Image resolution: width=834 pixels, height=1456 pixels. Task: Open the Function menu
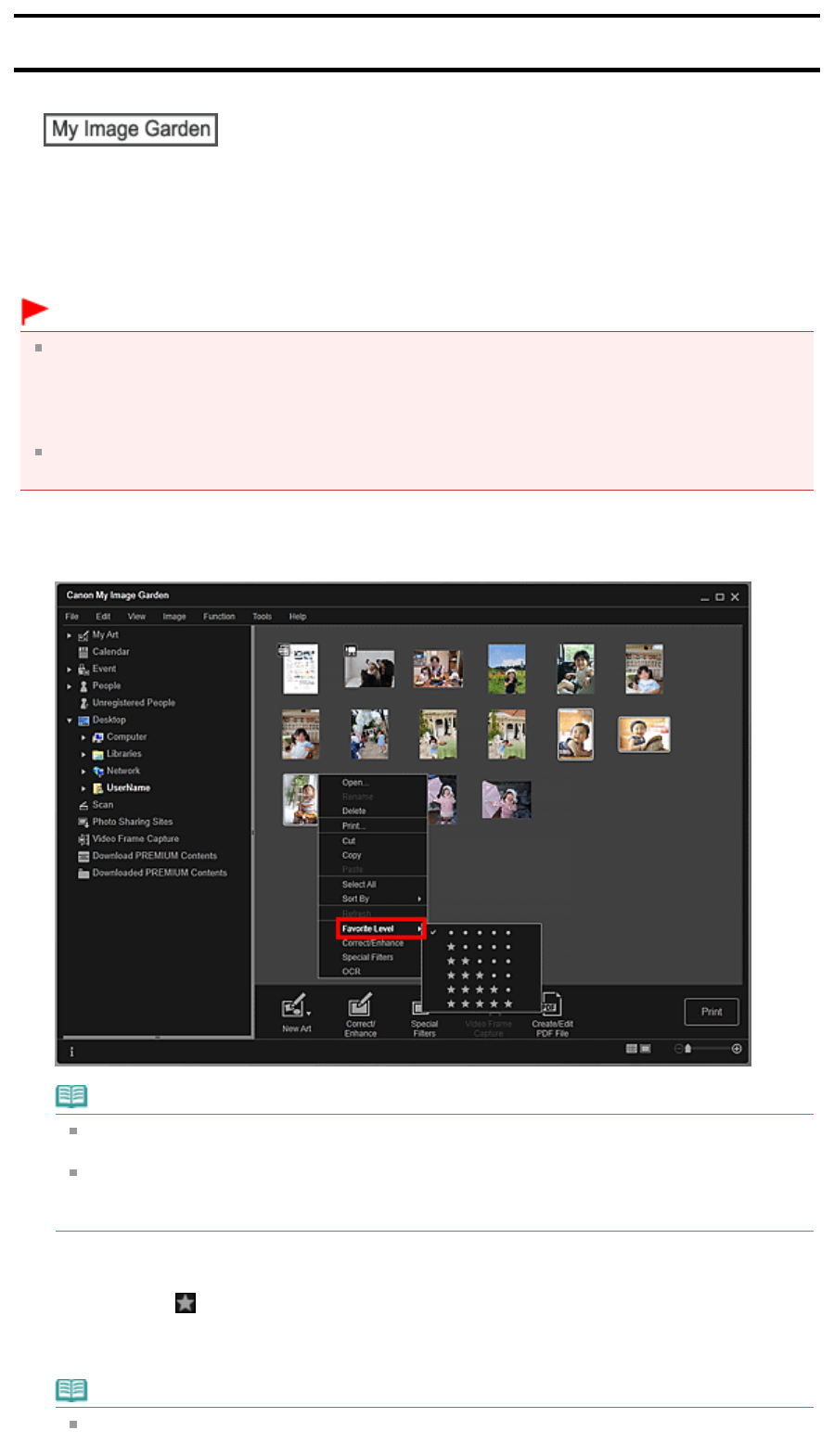click(x=219, y=617)
